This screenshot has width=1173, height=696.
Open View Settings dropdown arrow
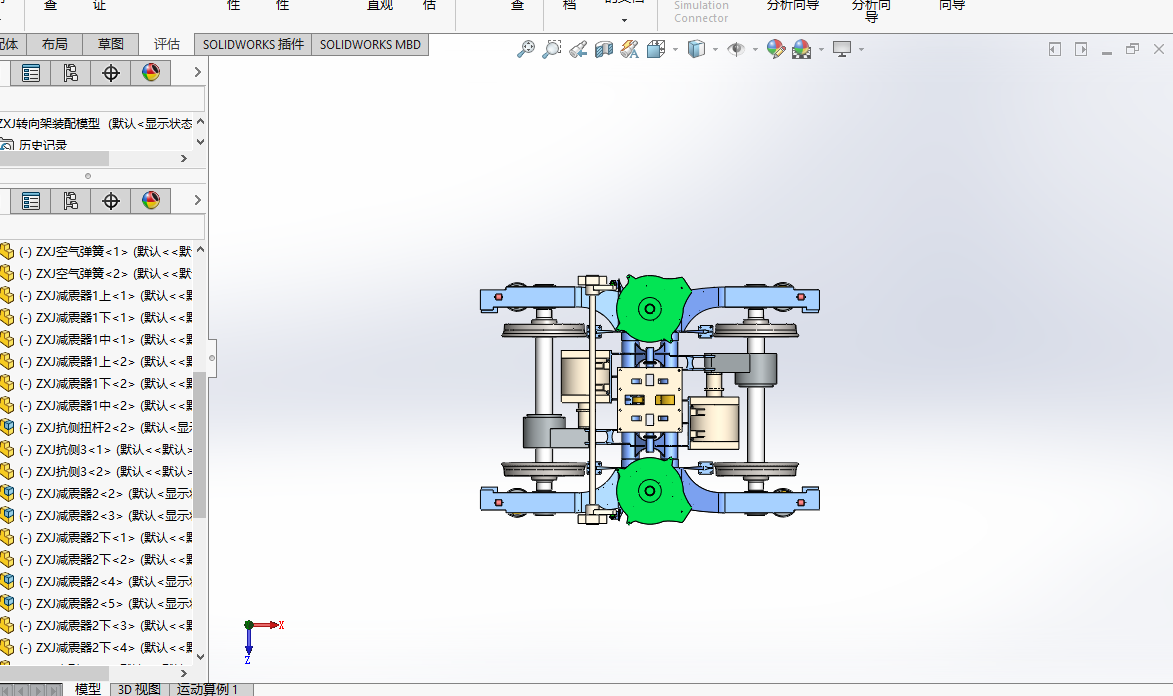click(x=862, y=49)
